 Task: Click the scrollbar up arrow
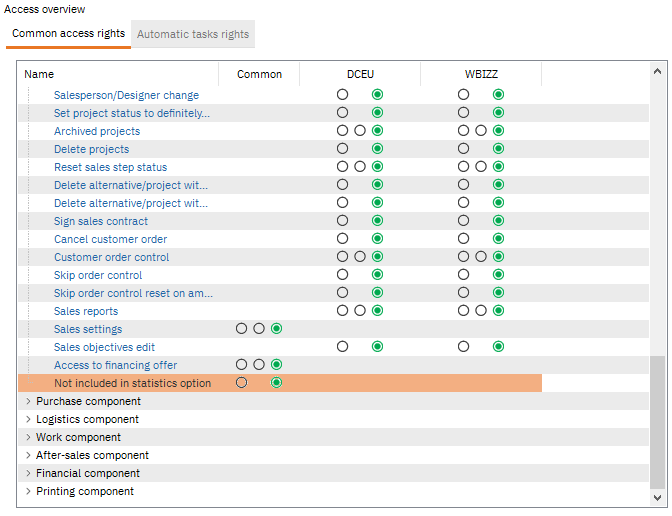[658, 72]
